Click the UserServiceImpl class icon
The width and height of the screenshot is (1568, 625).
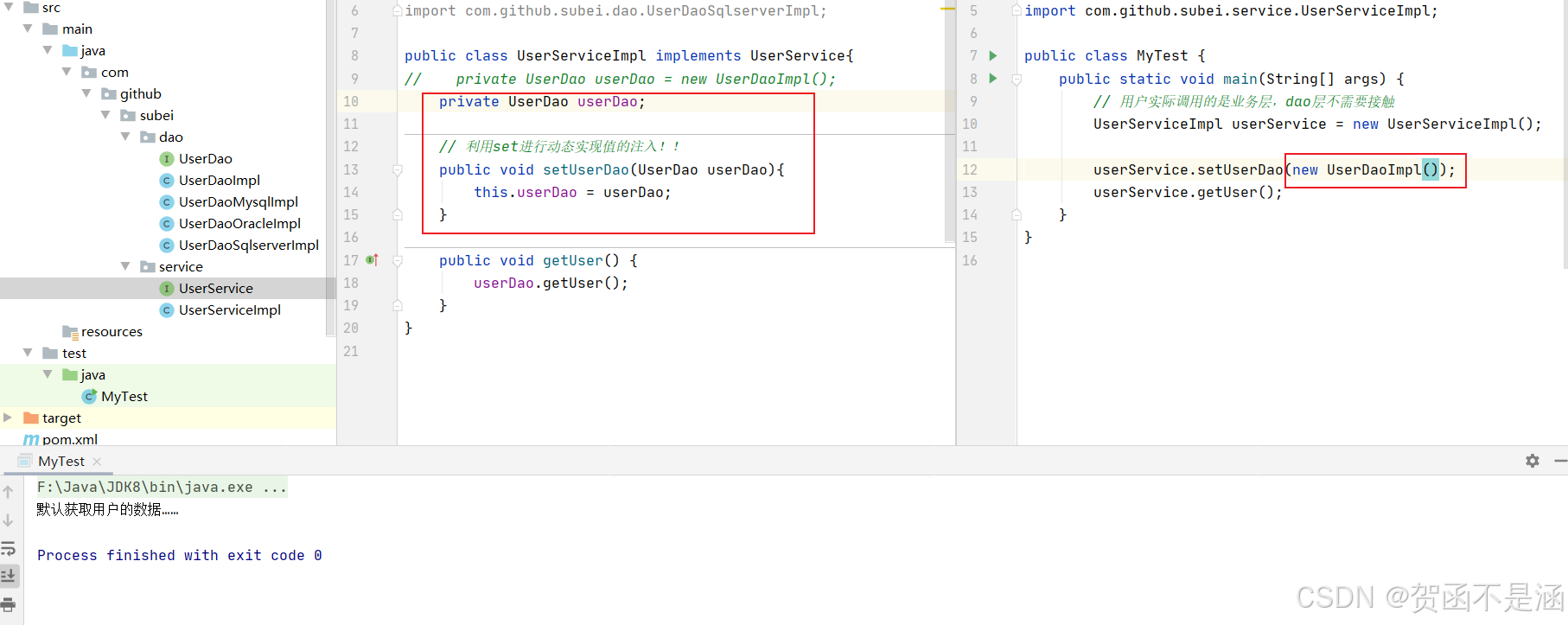167,309
